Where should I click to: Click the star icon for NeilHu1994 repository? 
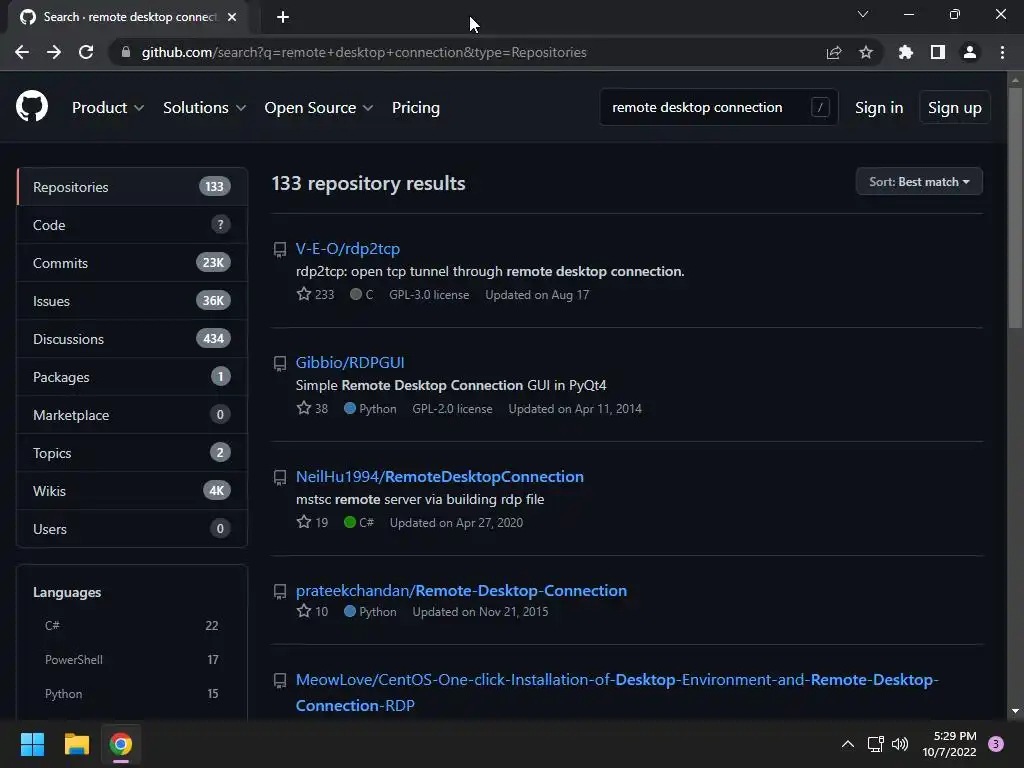pyautogui.click(x=304, y=522)
